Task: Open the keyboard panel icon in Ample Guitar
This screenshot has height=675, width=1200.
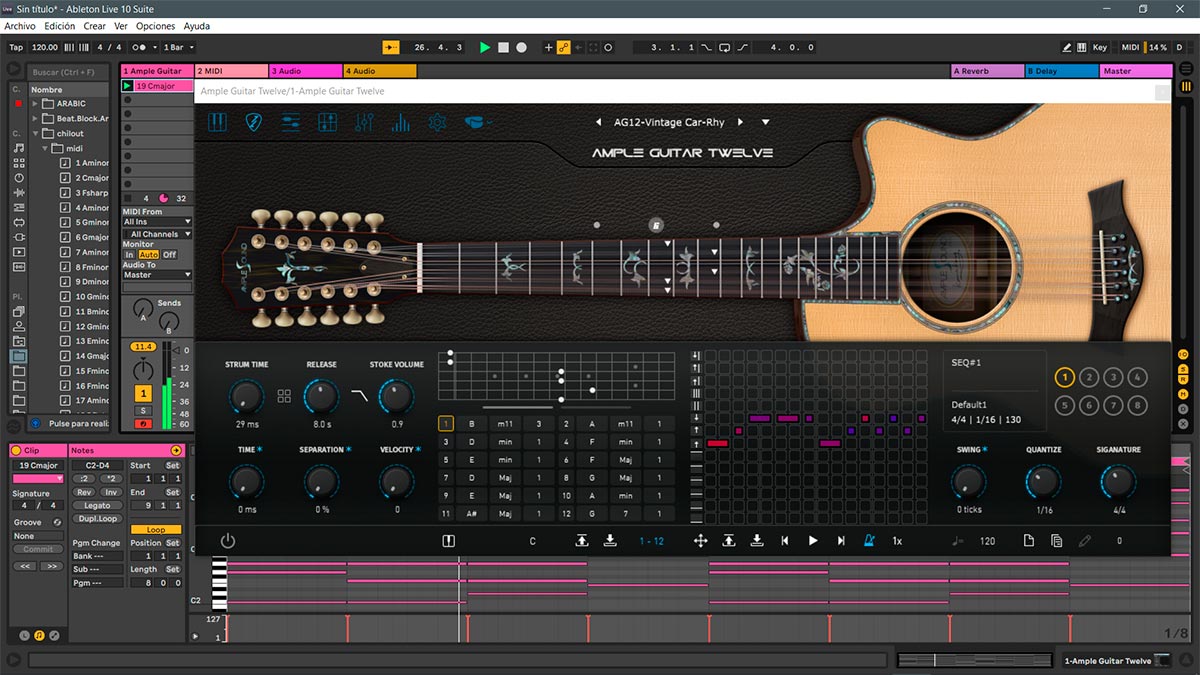Action: click(x=217, y=122)
